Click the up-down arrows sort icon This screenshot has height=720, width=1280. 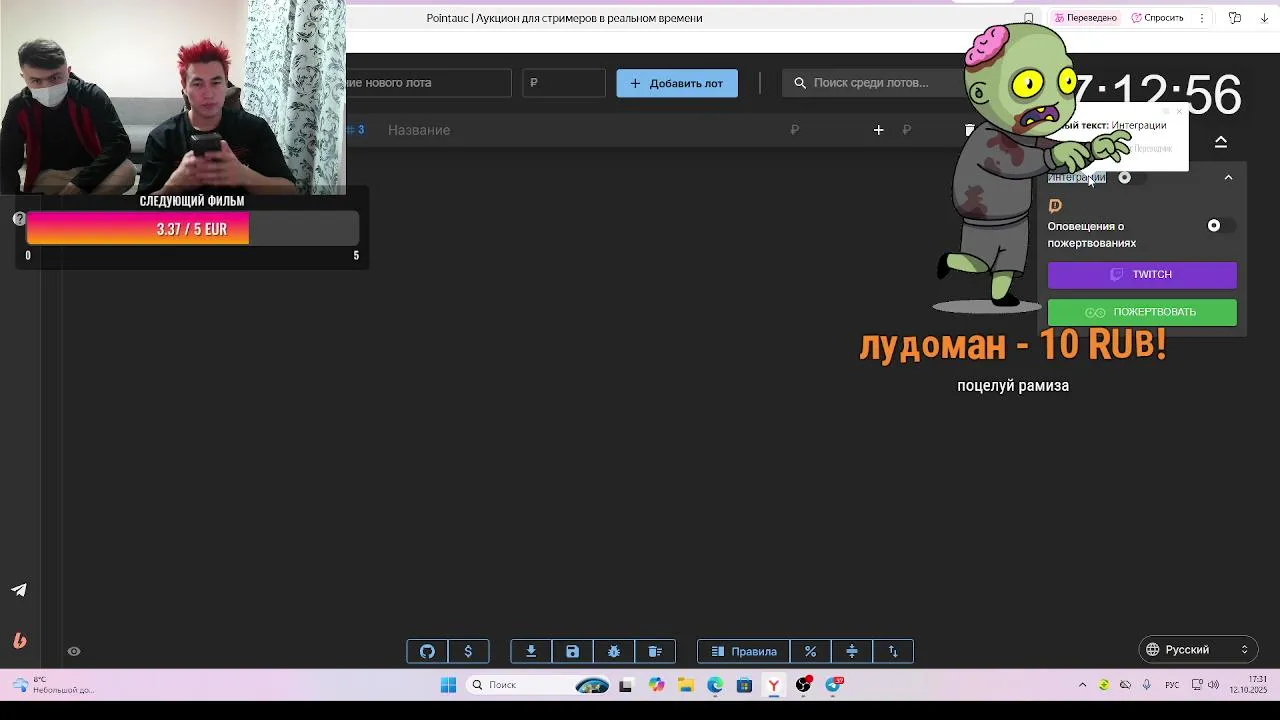click(893, 651)
